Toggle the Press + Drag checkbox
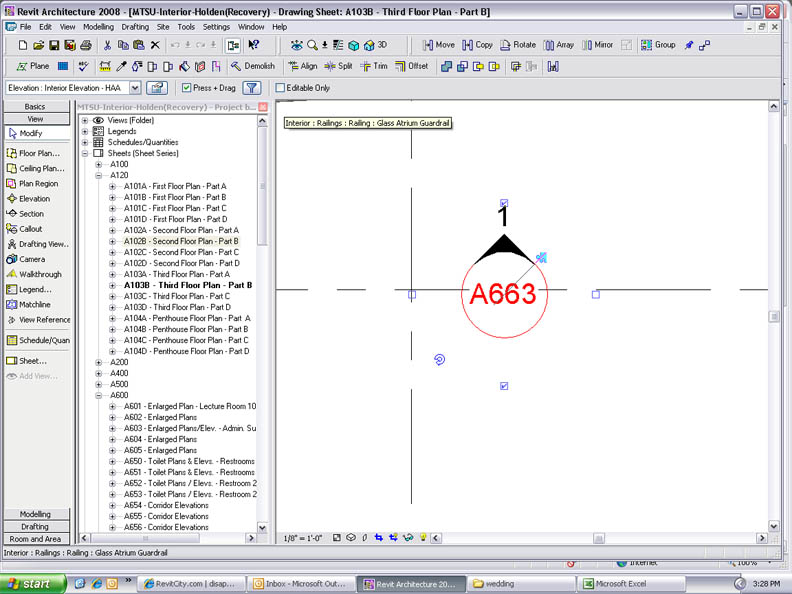Viewport: 792px width, 594px height. pos(187,88)
